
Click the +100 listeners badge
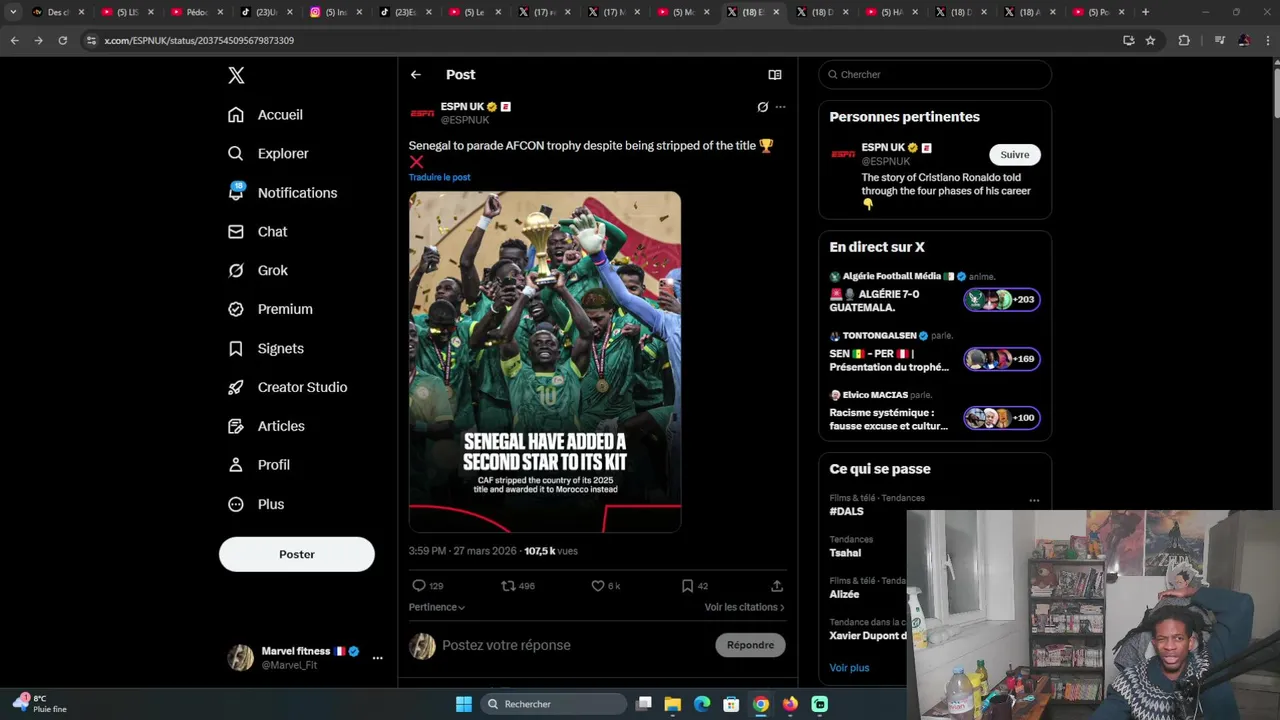(1002, 418)
